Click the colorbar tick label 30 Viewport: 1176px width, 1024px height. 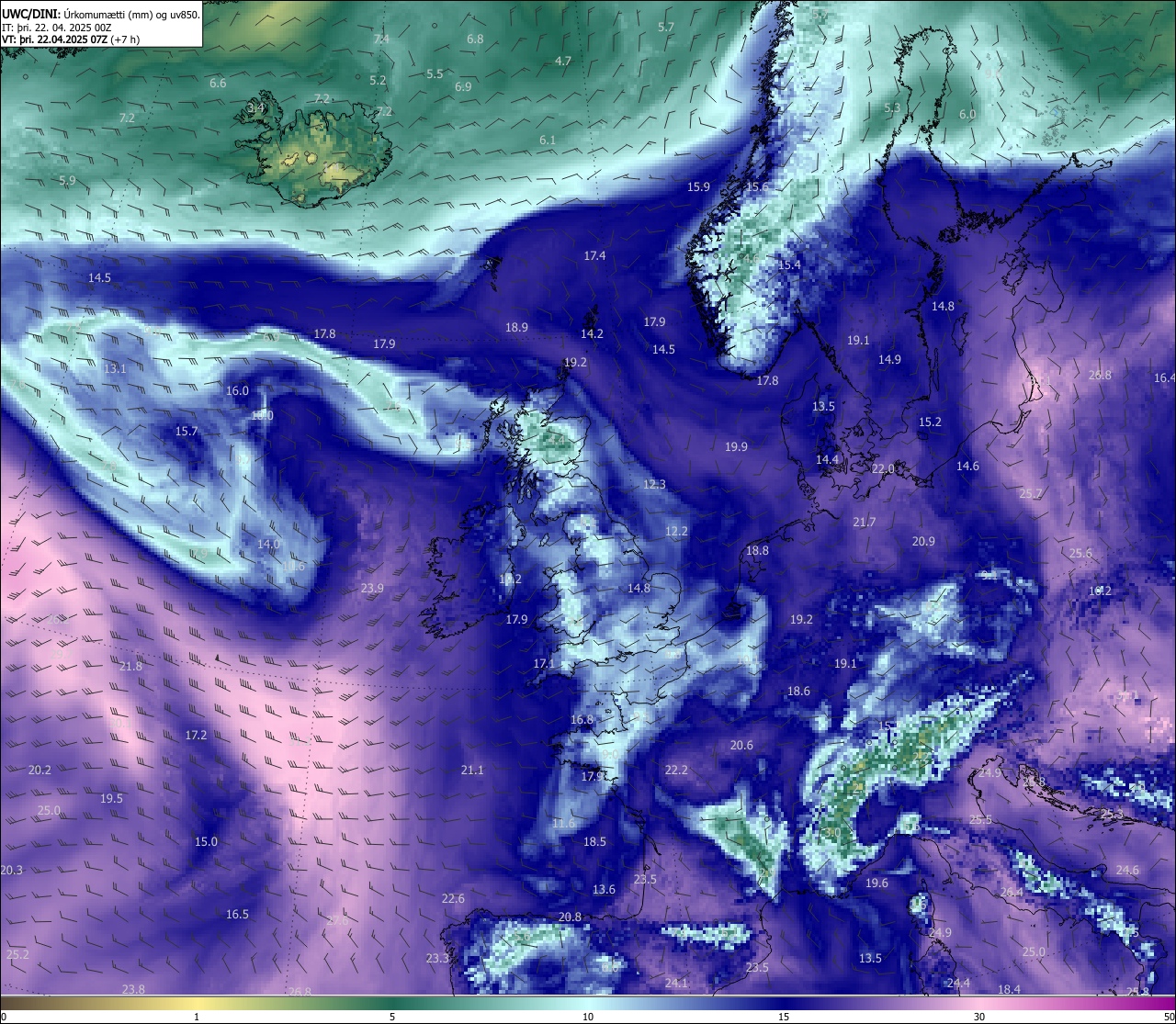979,1017
